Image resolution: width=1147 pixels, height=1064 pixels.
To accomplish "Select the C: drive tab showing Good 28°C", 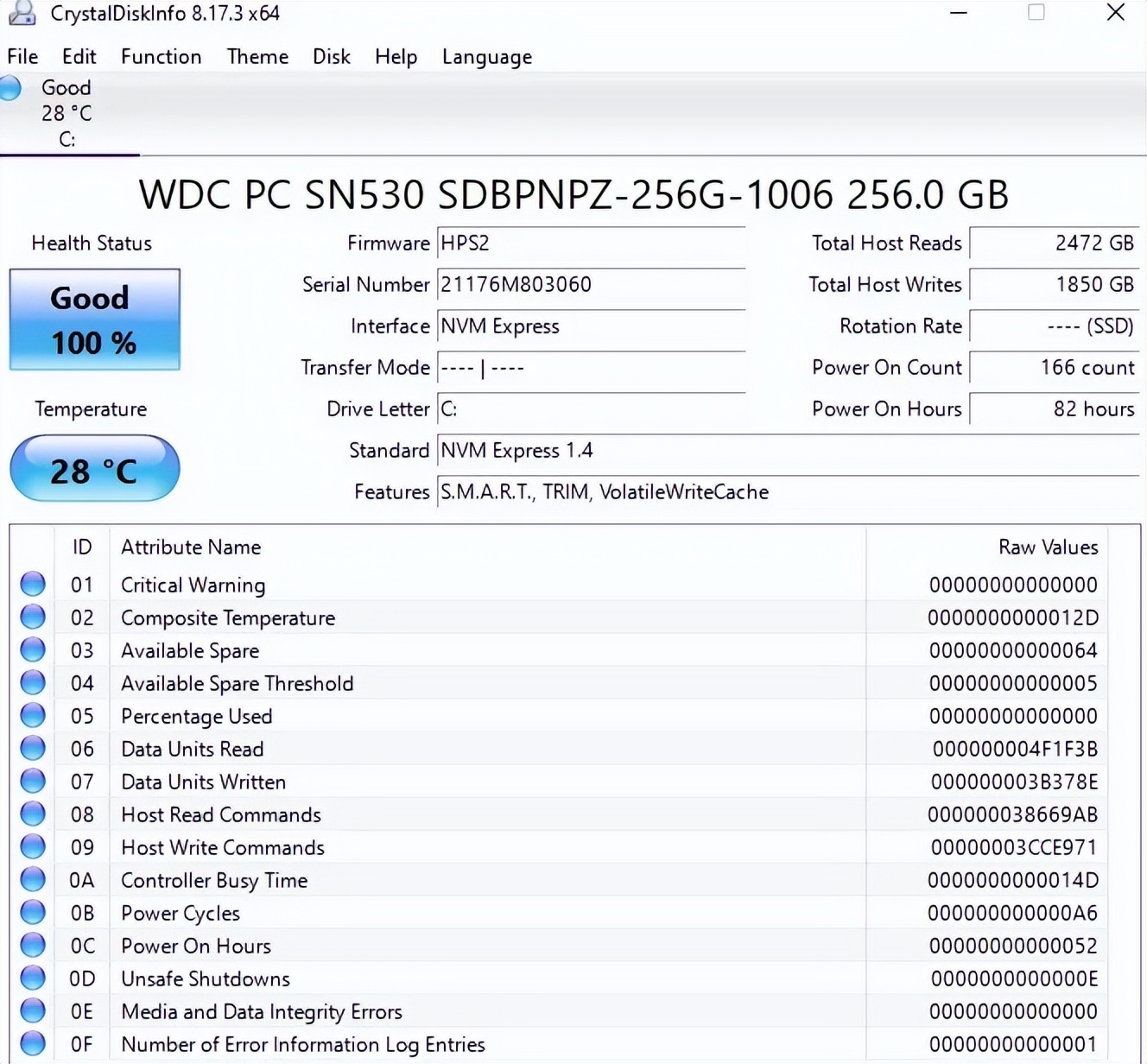I will coord(69,112).
